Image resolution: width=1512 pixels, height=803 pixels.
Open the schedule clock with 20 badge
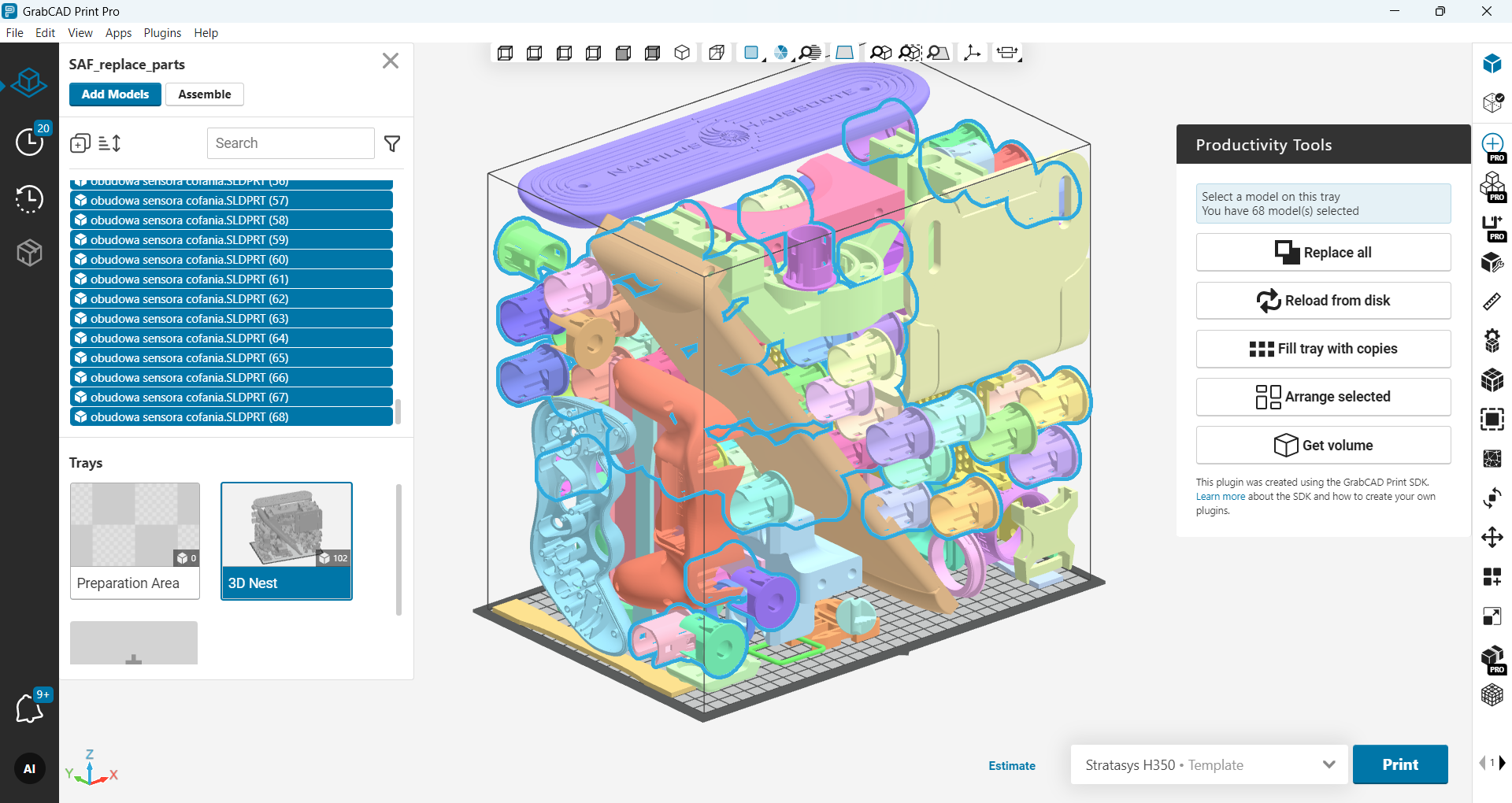(x=30, y=142)
